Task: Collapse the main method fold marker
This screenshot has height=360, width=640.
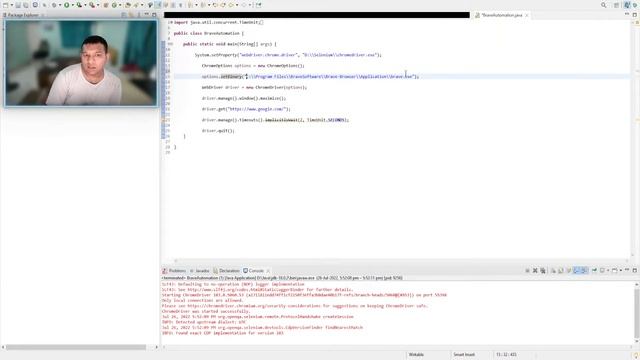Action: 170,44
